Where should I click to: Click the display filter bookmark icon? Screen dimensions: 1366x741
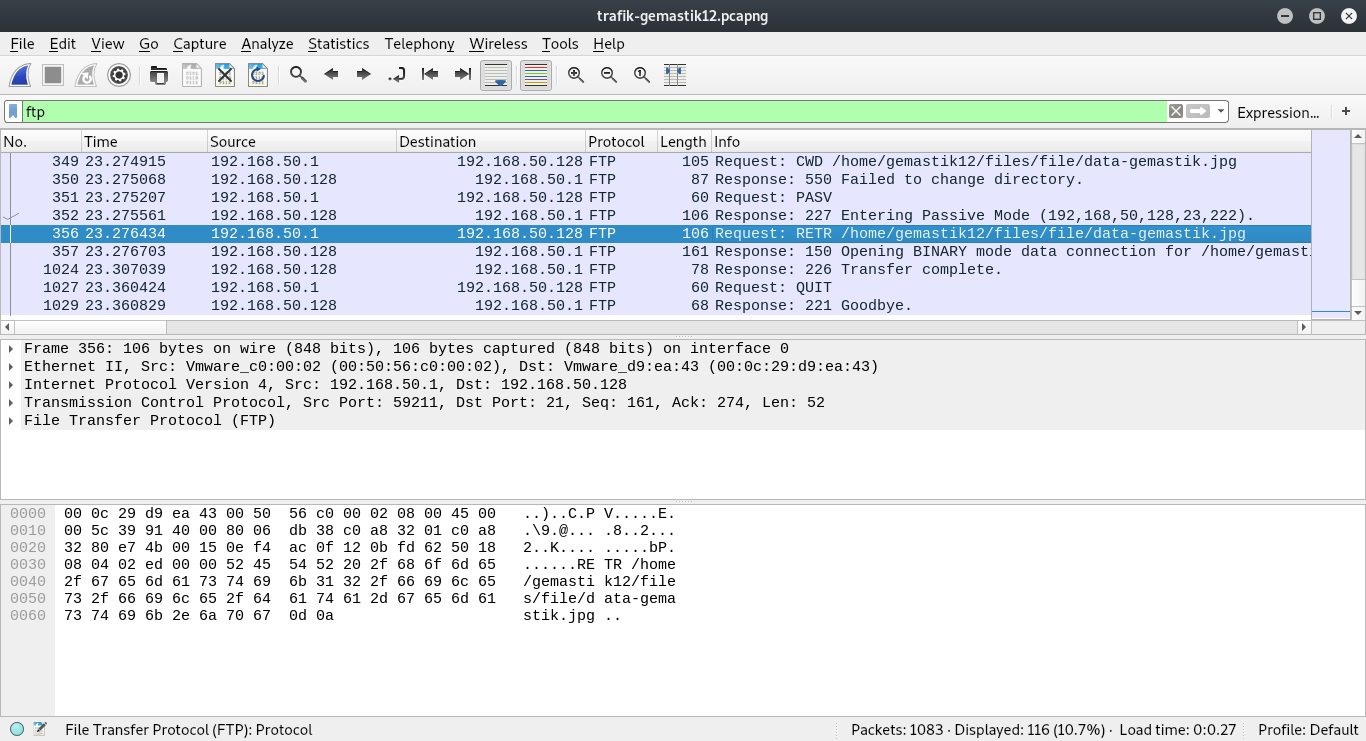click(x=13, y=112)
